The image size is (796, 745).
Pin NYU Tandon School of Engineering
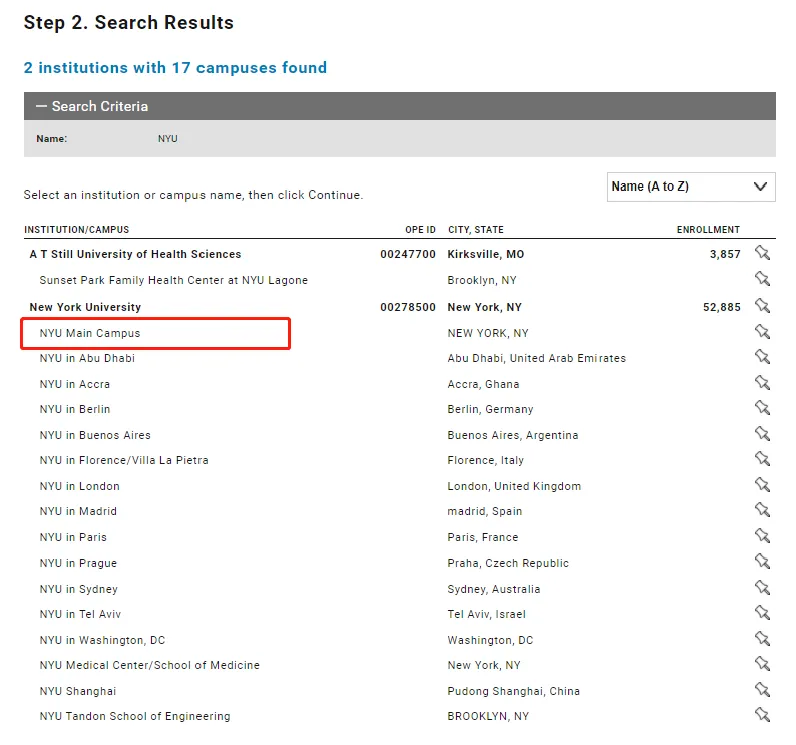click(762, 716)
